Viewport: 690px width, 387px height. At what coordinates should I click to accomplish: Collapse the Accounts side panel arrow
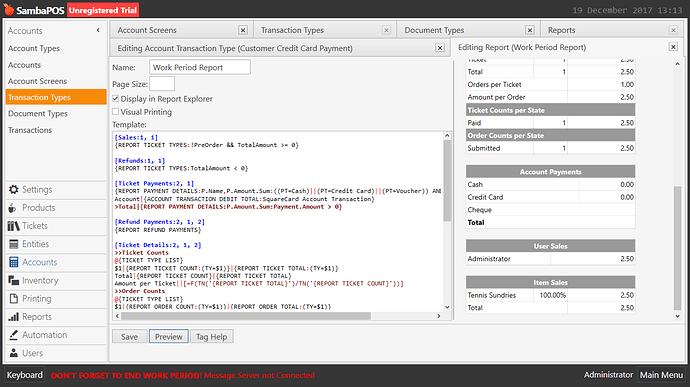98,30
